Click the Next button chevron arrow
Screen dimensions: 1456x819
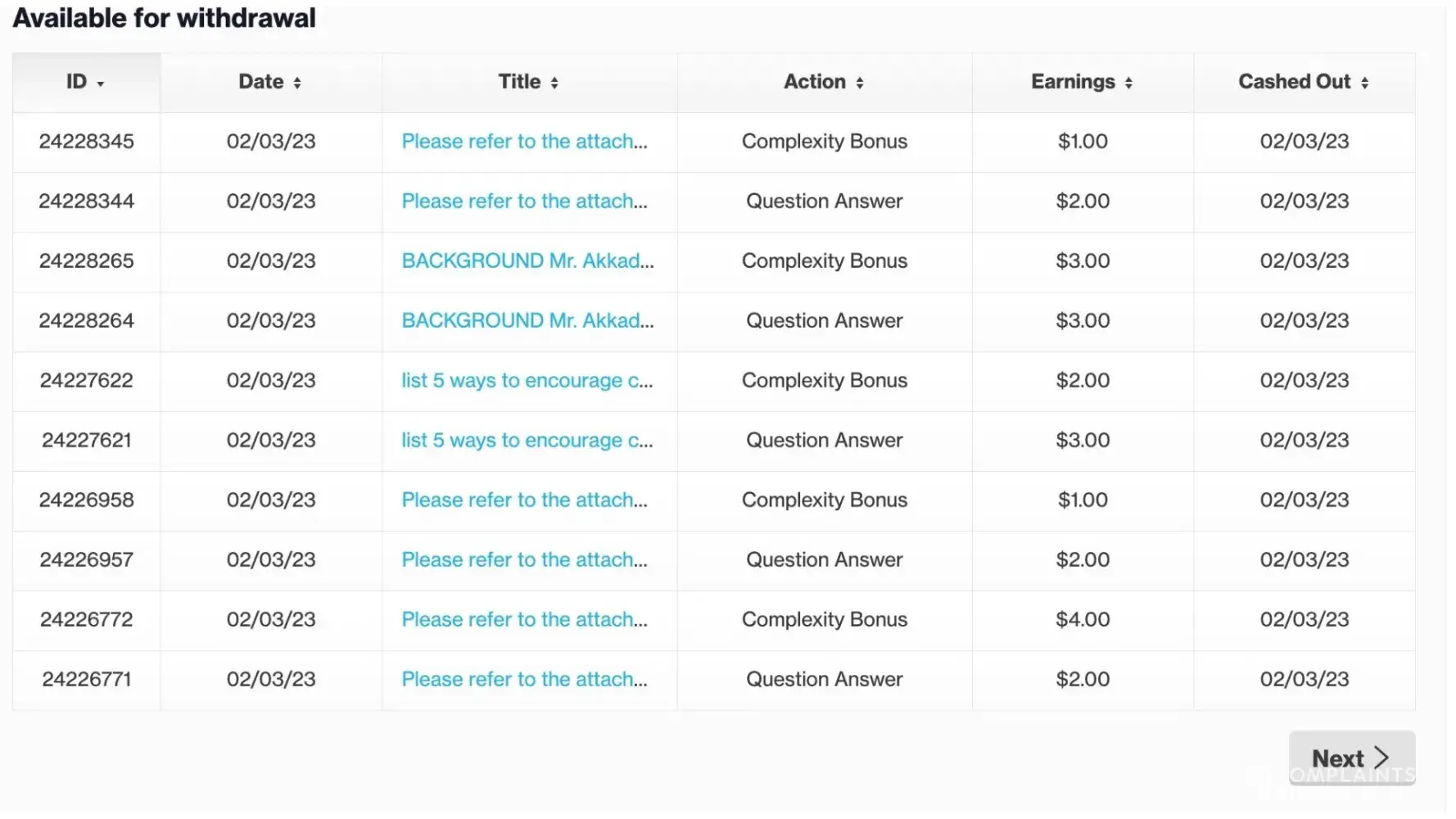click(x=1381, y=758)
